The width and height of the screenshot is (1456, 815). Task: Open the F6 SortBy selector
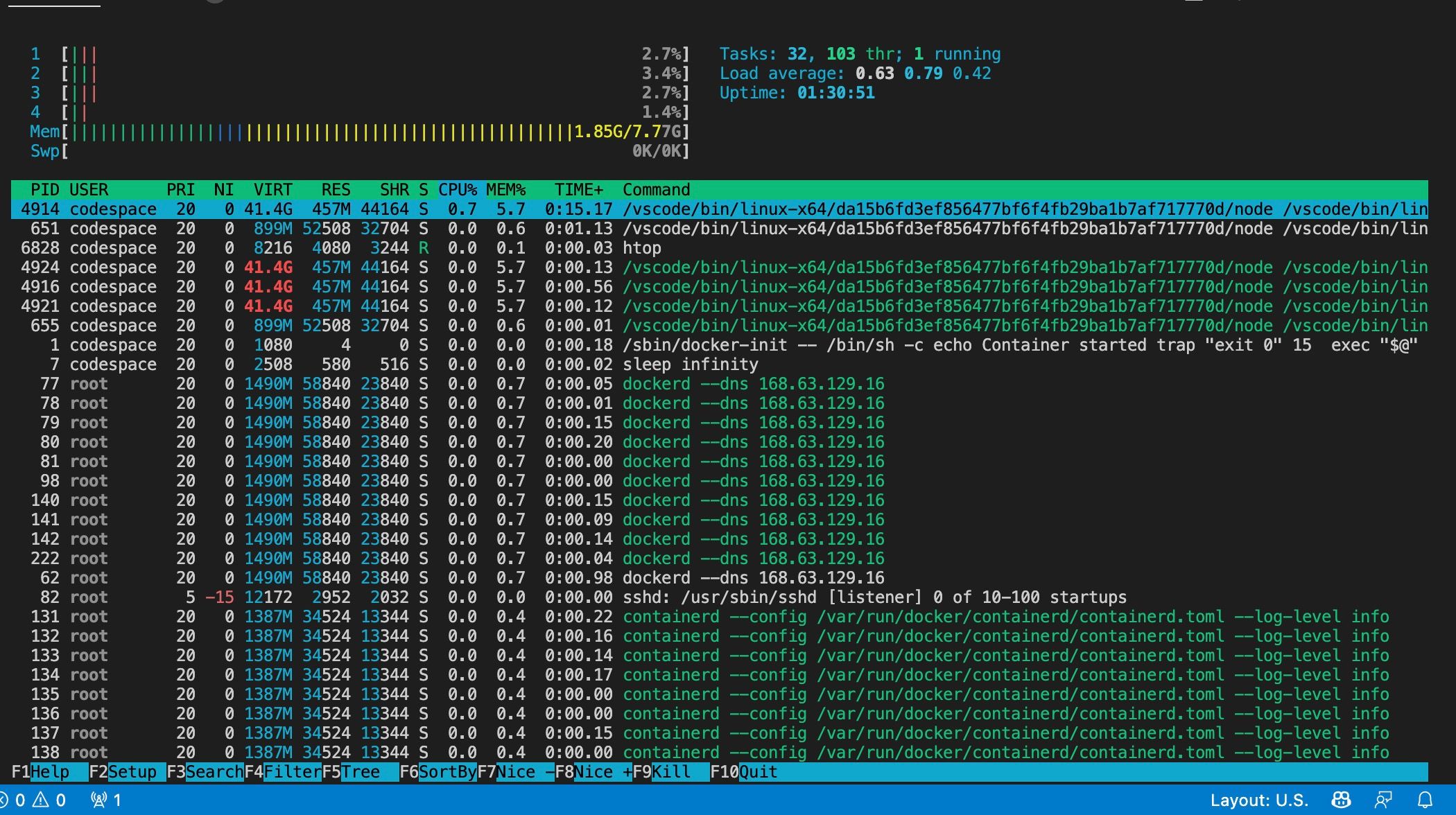(x=447, y=772)
